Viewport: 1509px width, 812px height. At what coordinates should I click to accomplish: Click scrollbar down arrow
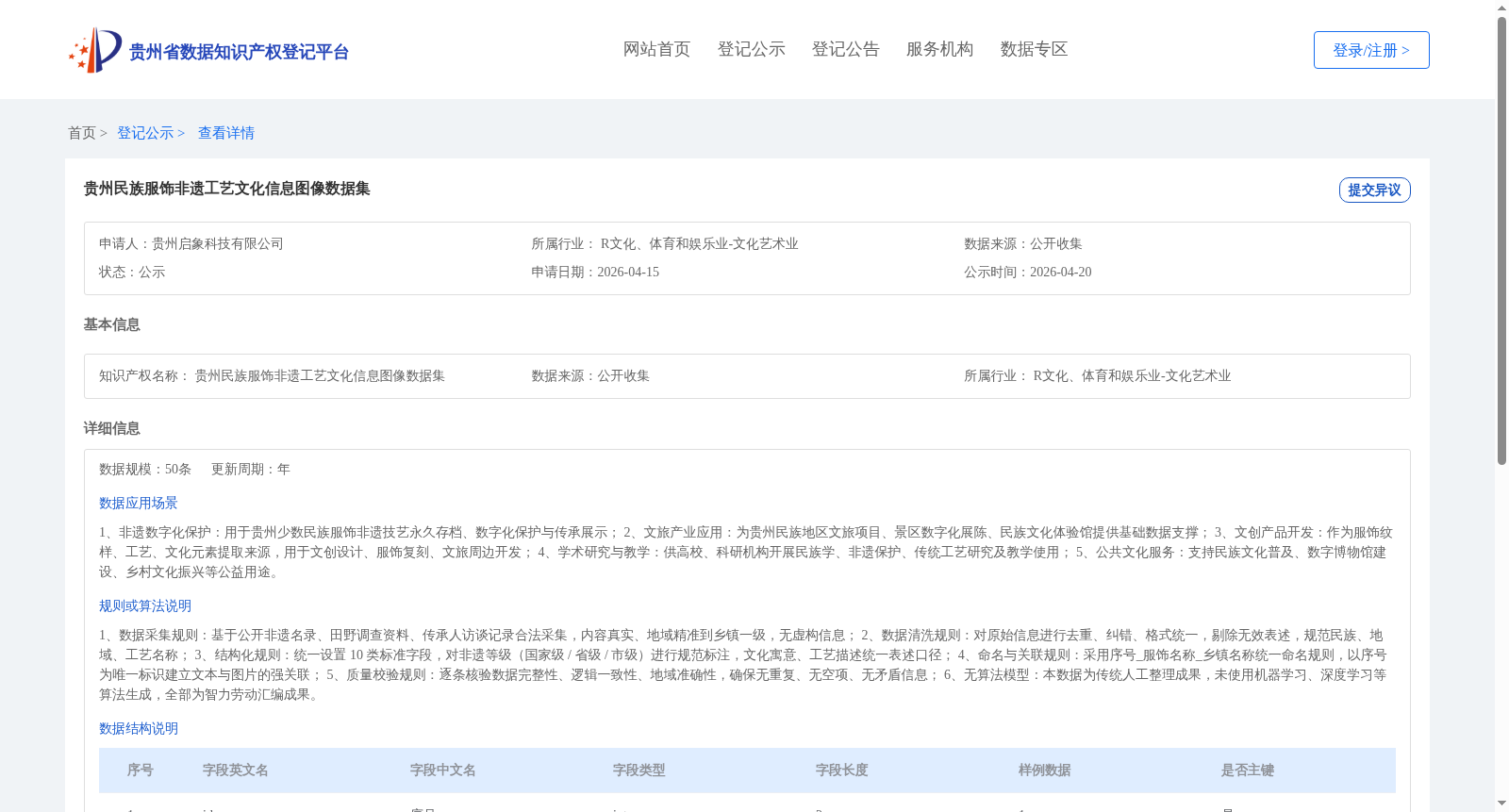pyautogui.click(x=1501, y=804)
